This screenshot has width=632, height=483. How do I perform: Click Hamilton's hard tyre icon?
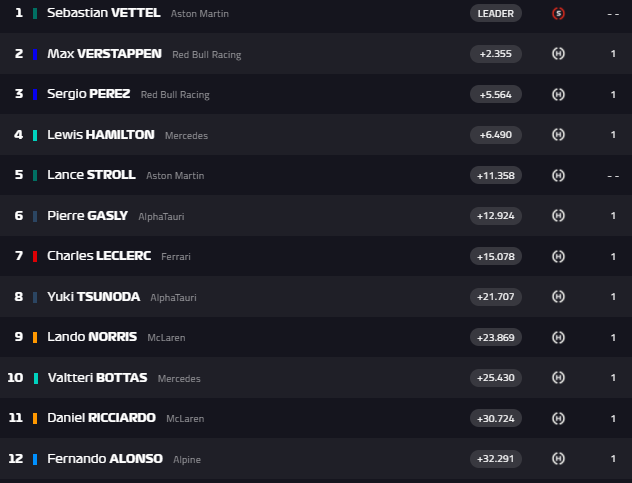tap(558, 135)
